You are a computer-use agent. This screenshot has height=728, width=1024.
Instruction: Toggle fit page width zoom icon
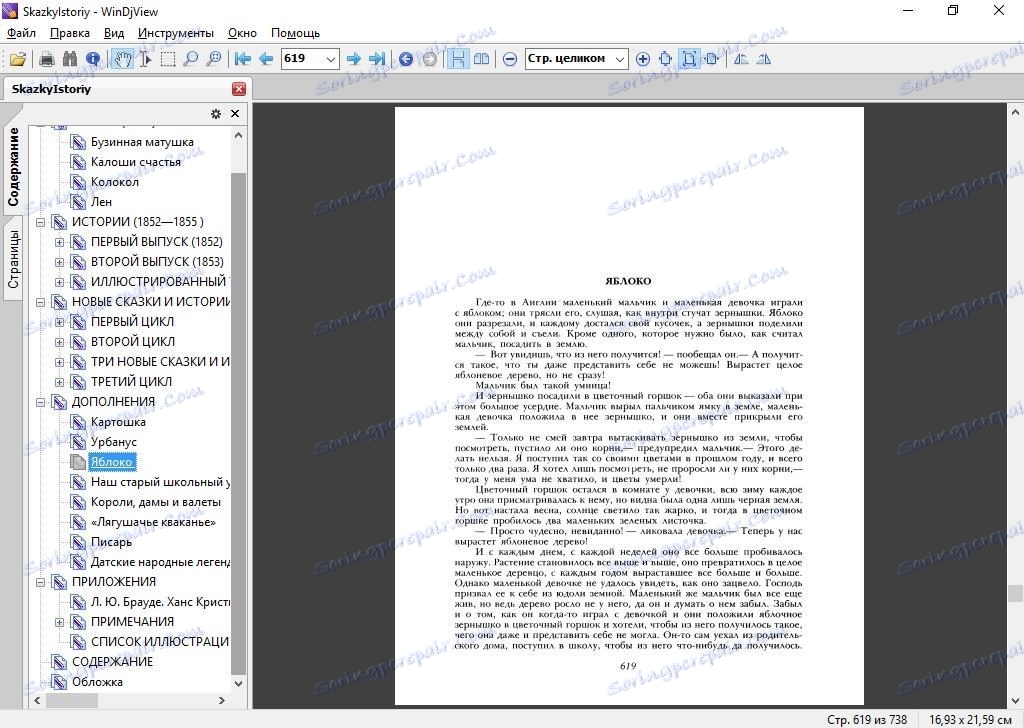pos(712,59)
